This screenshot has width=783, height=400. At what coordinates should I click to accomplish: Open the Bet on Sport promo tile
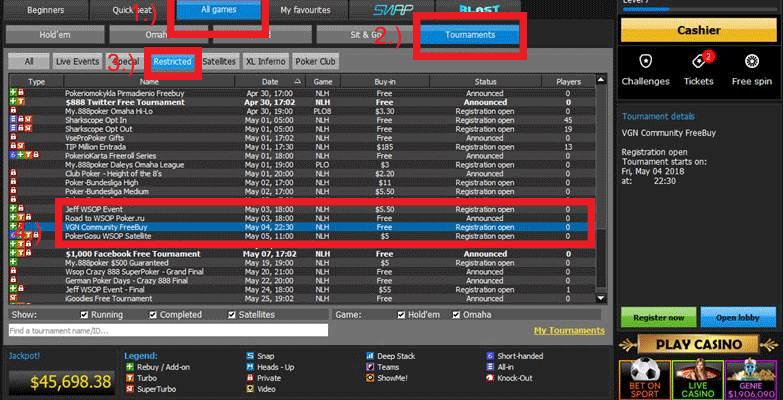point(644,380)
